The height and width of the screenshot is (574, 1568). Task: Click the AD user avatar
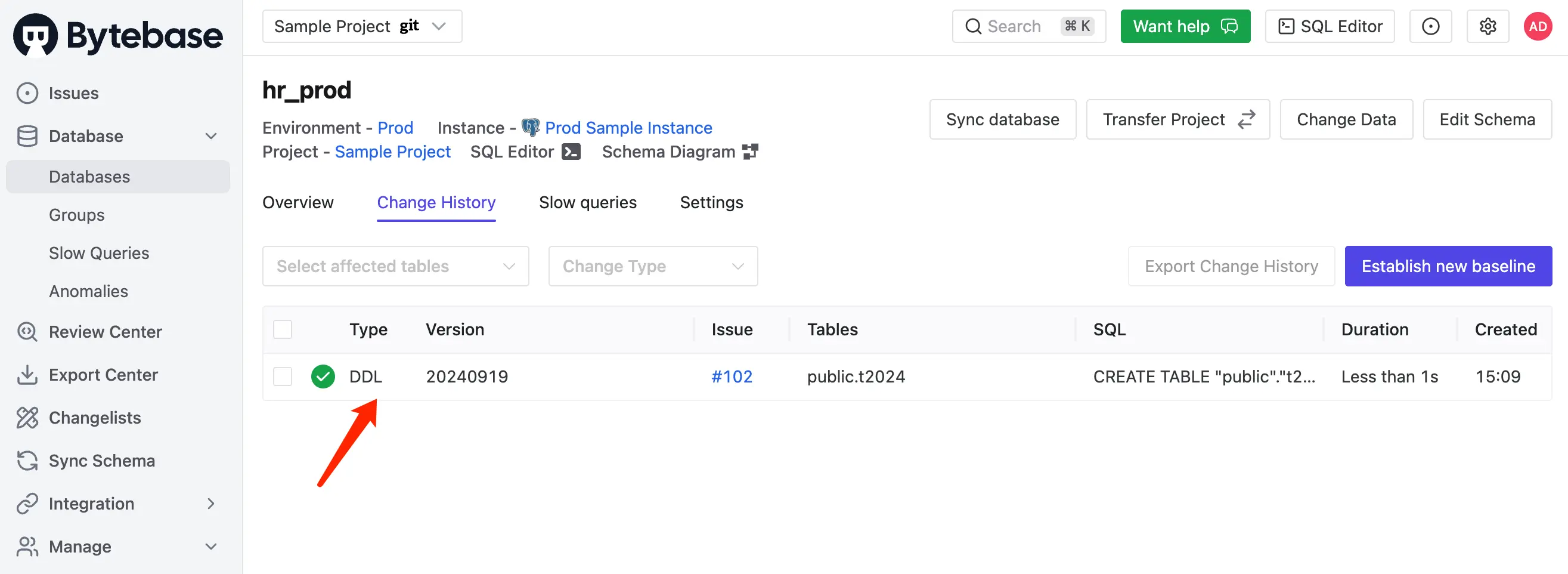1538,26
